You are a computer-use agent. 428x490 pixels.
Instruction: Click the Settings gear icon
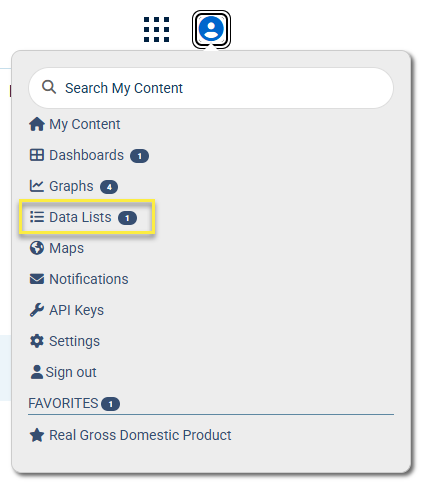pyautogui.click(x=37, y=341)
